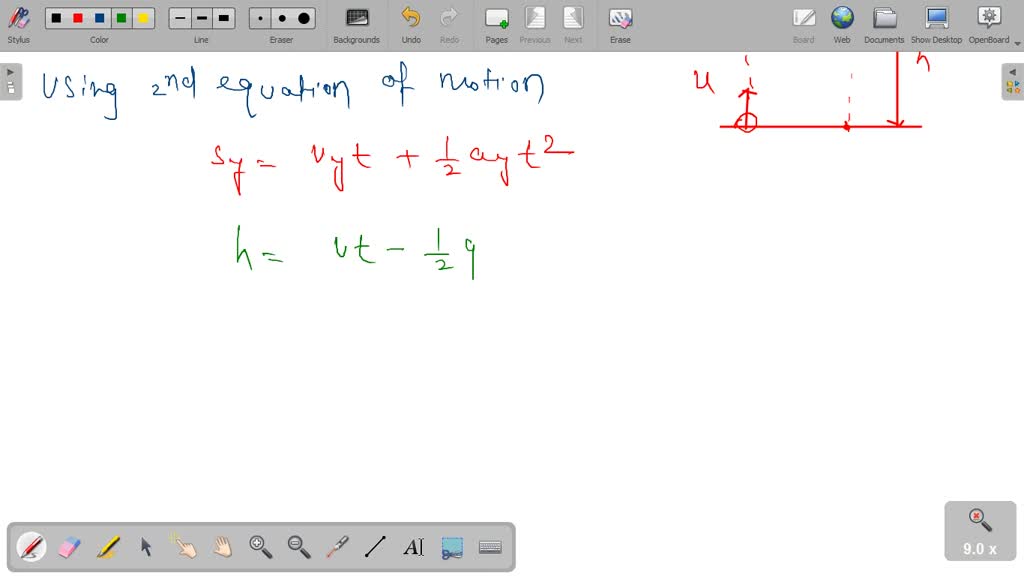The image size is (1024, 576).
Task: Open the Capture part of screen tool
Action: pyautogui.click(x=452, y=547)
